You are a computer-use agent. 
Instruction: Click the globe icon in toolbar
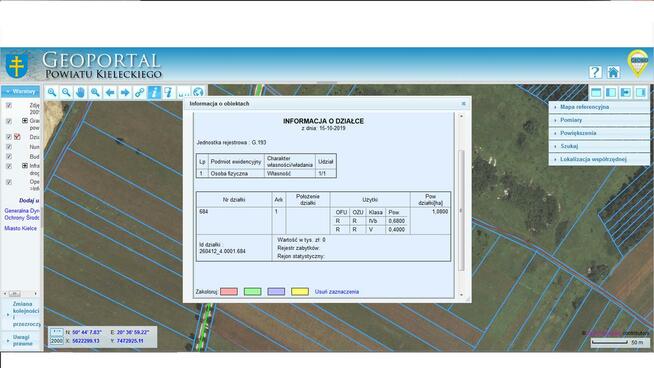(x=199, y=92)
